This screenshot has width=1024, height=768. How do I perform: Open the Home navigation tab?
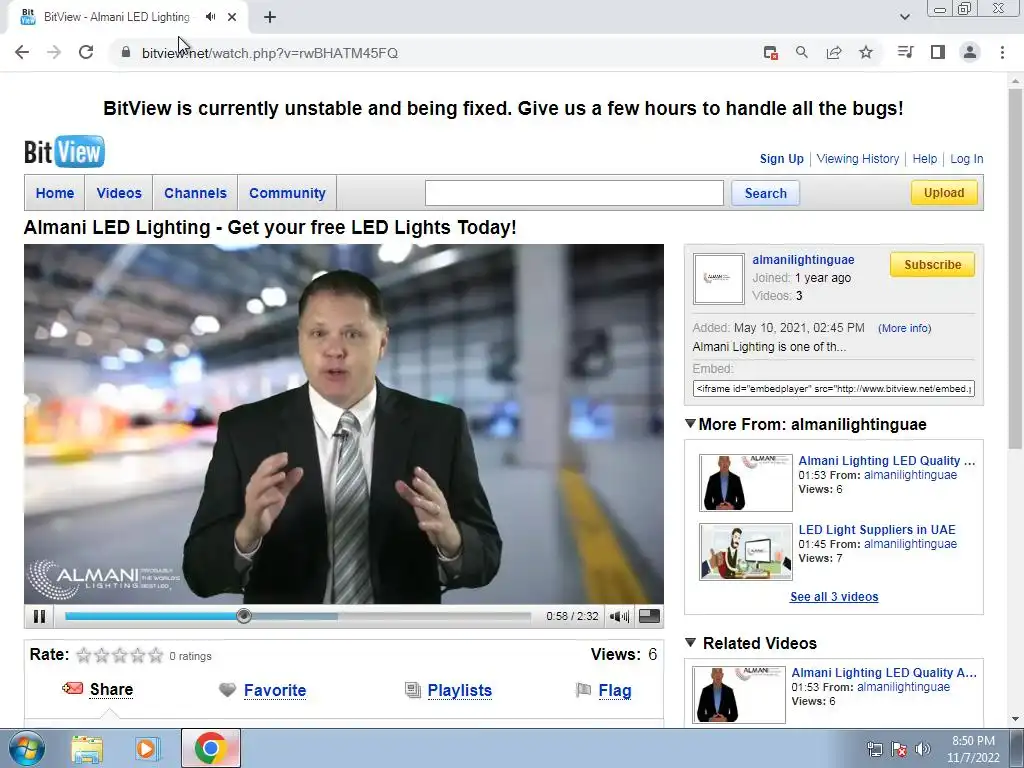[55, 193]
